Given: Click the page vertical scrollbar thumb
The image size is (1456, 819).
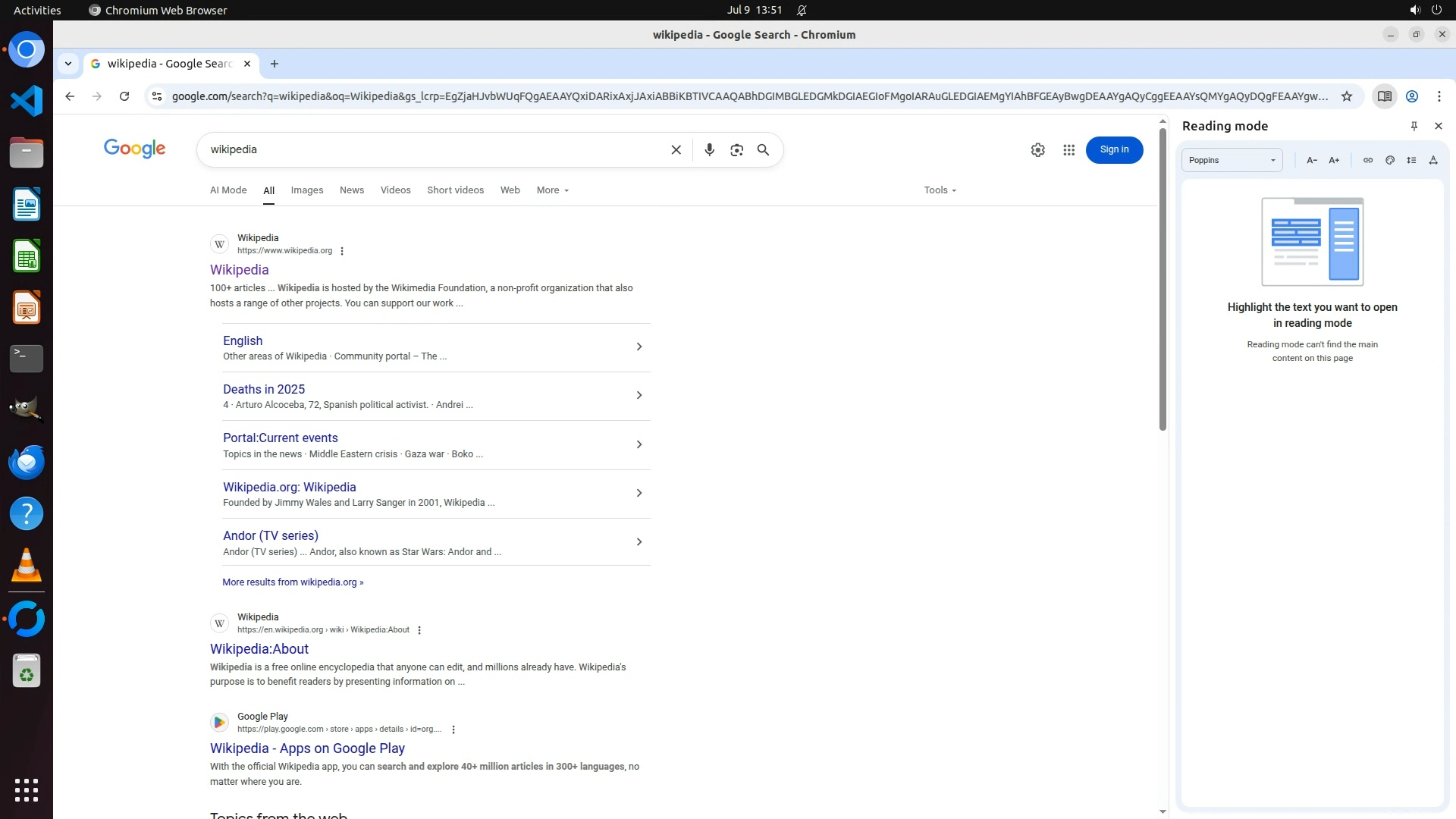Looking at the screenshot, I should pos(1163,281).
